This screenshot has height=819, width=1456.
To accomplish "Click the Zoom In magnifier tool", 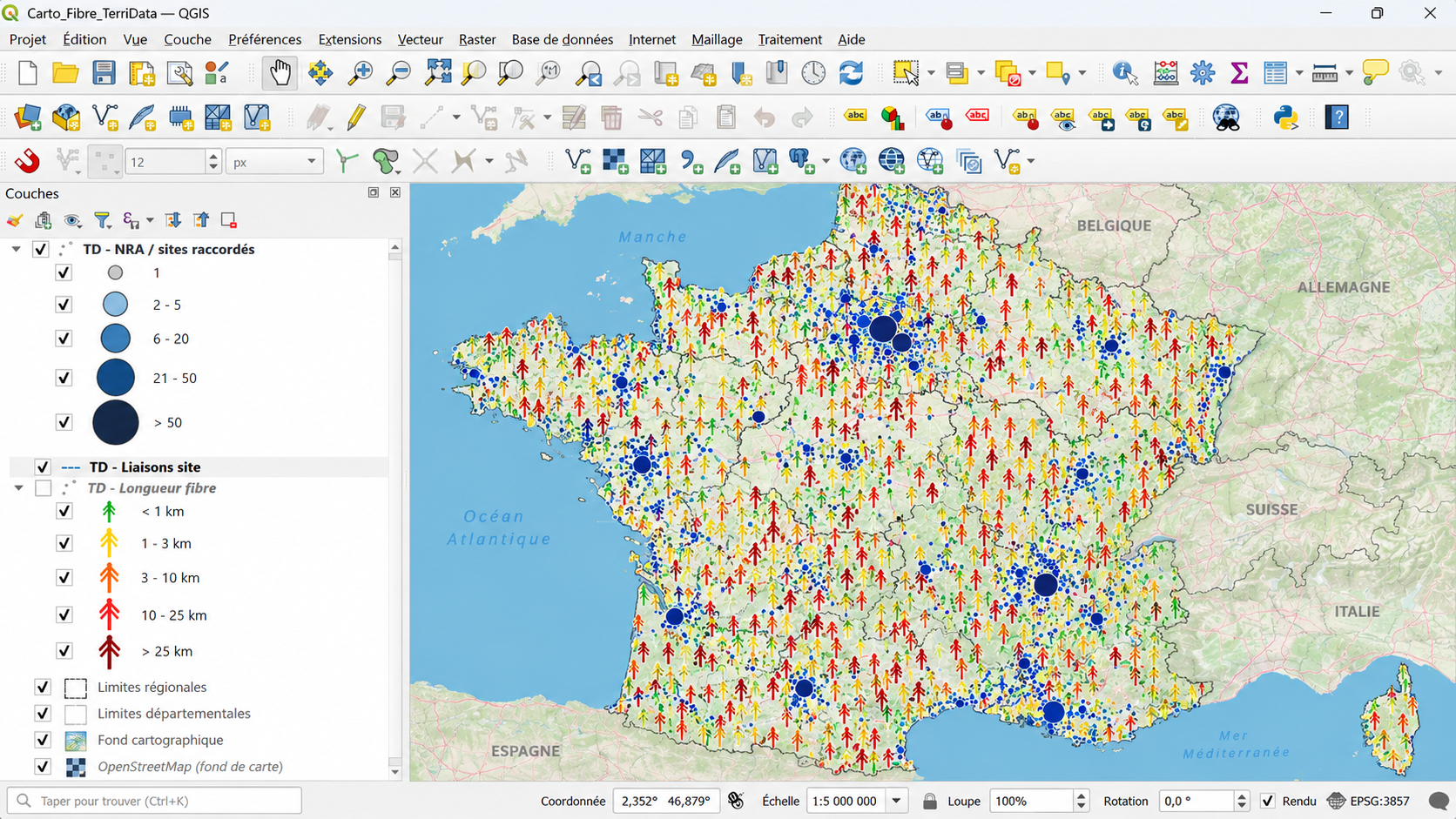I will [x=359, y=73].
